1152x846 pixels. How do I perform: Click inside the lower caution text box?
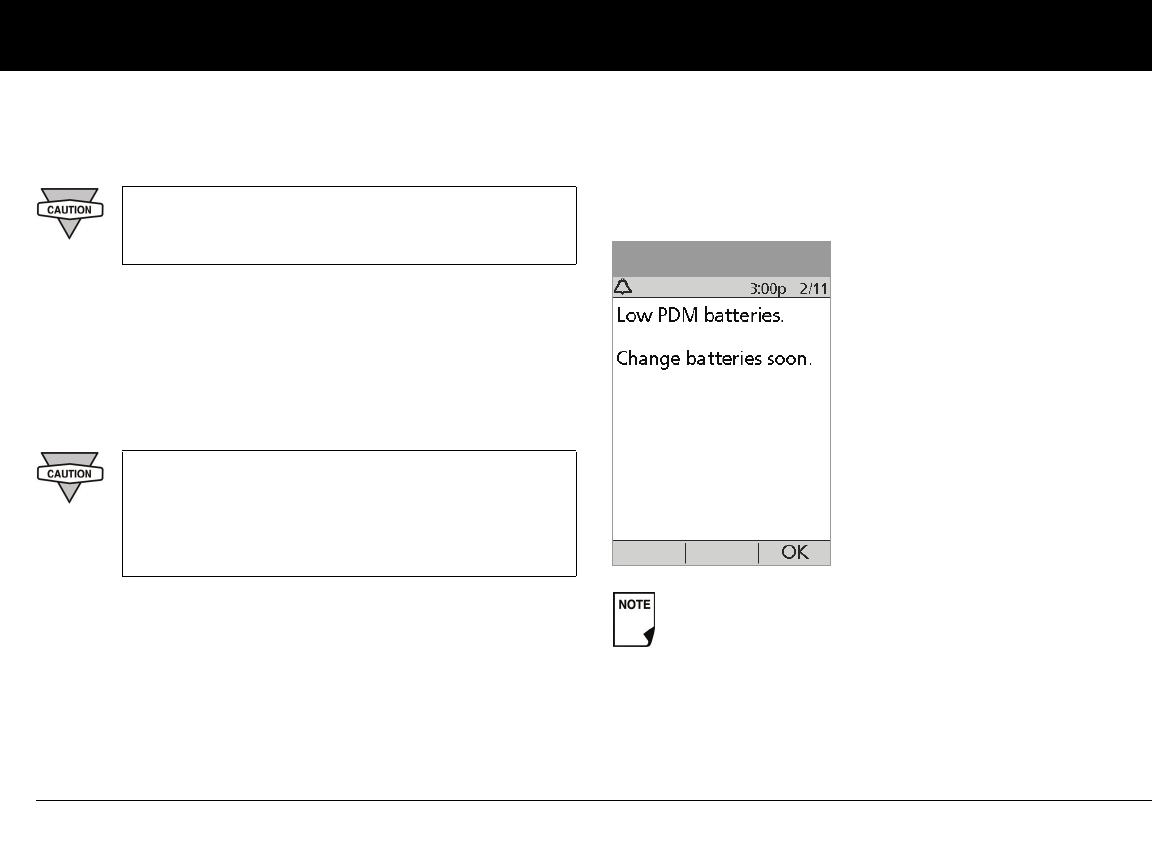pos(349,513)
